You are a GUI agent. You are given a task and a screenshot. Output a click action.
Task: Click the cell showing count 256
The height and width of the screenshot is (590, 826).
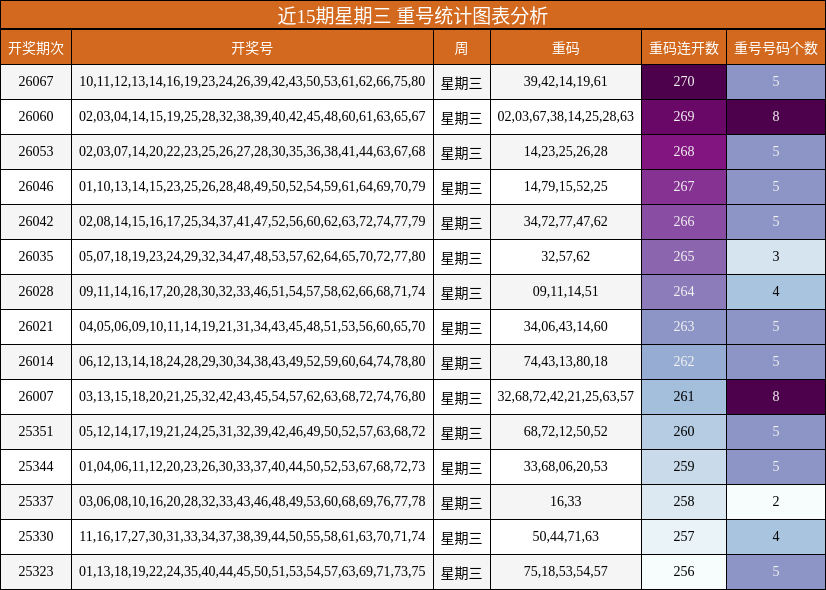pyautogui.click(x=682, y=572)
